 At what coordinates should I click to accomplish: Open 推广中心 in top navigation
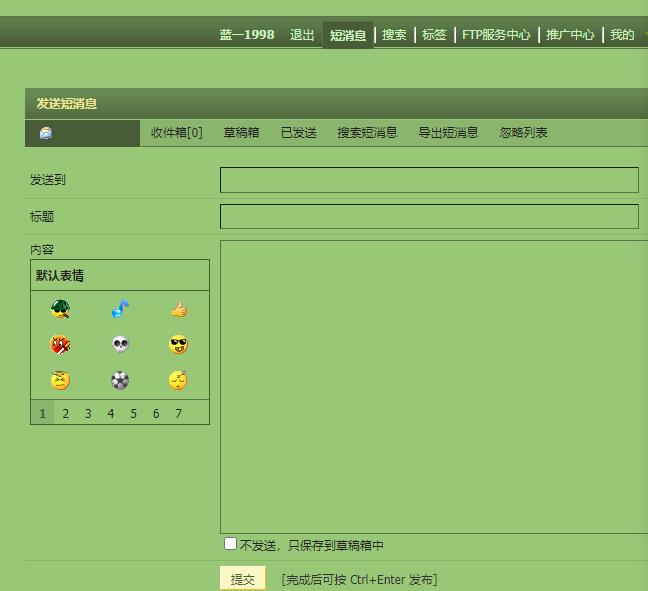(x=570, y=35)
